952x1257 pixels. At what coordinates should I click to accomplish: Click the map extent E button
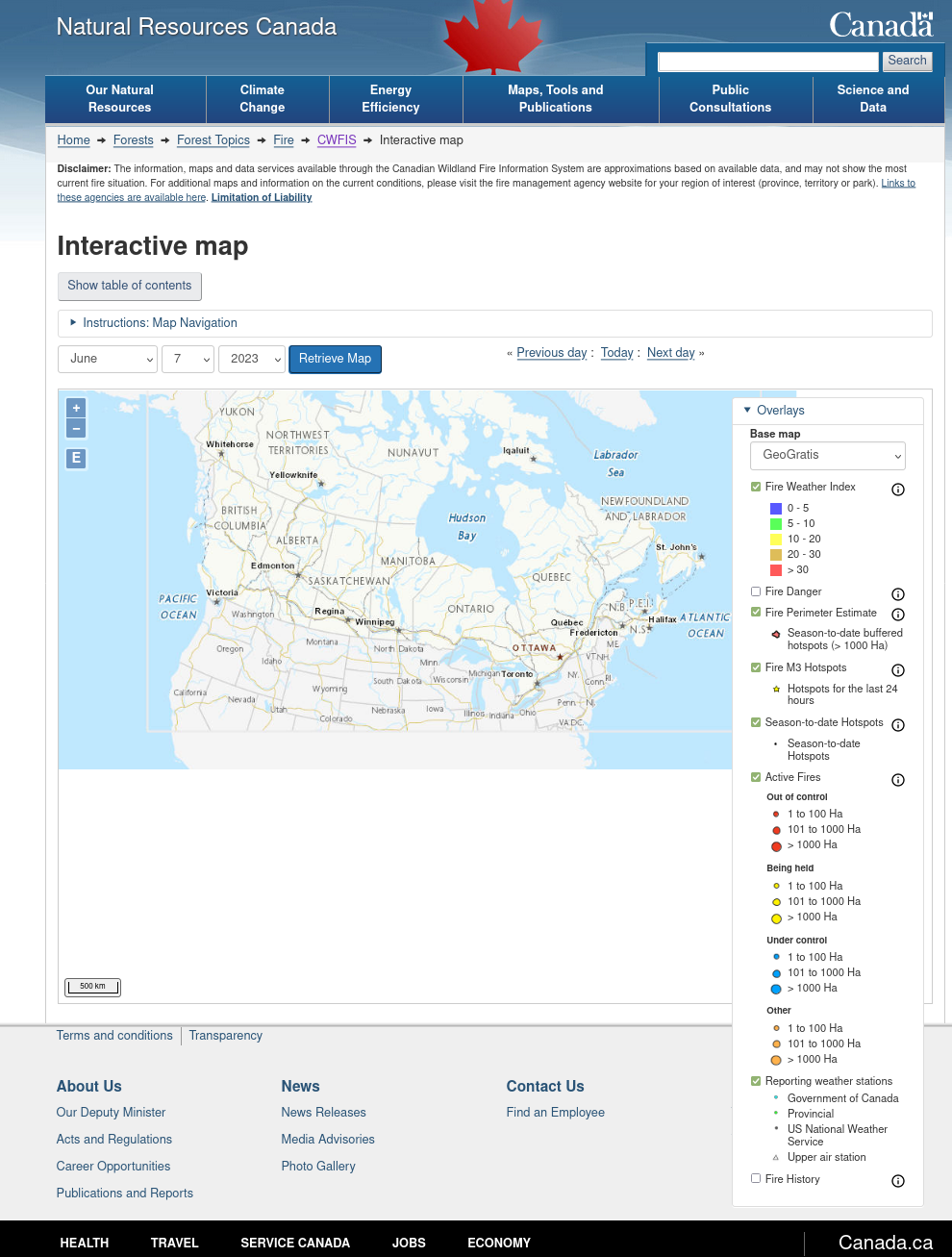pyautogui.click(x=76, y=458)
